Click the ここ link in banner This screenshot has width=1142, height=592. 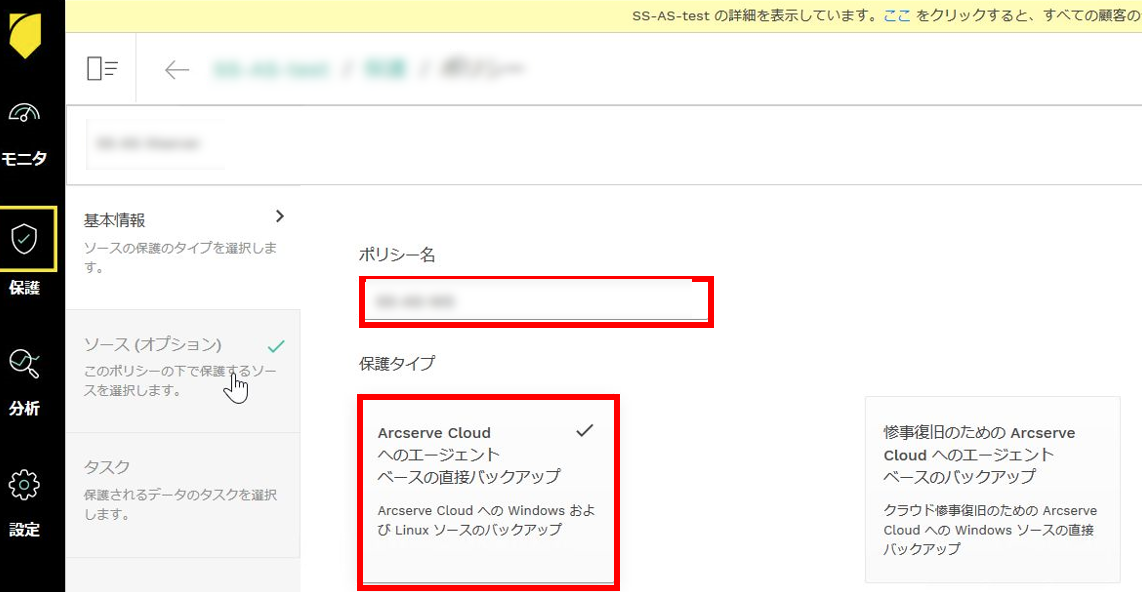tap(897, 15)
